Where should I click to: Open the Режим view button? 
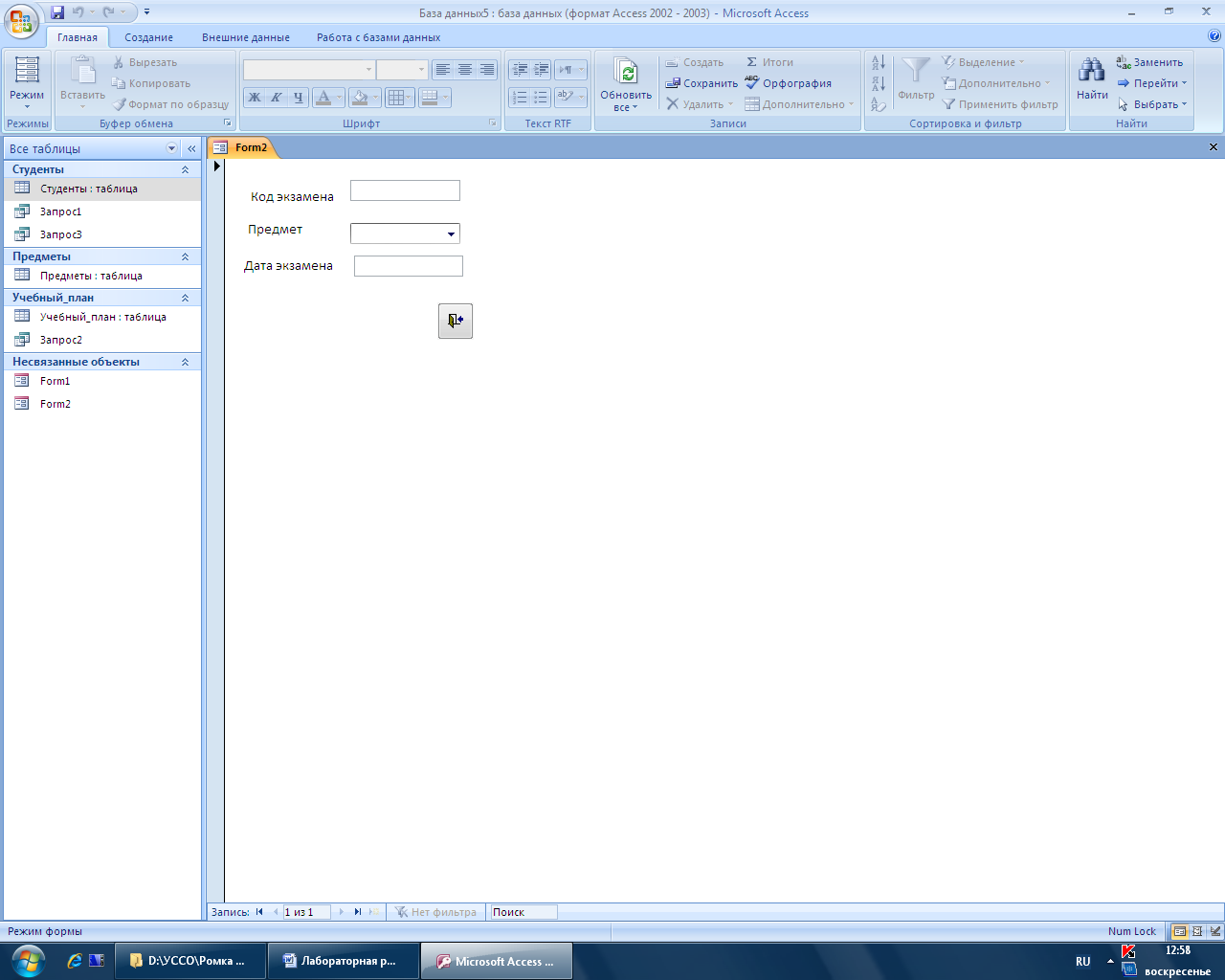(27, 83)
